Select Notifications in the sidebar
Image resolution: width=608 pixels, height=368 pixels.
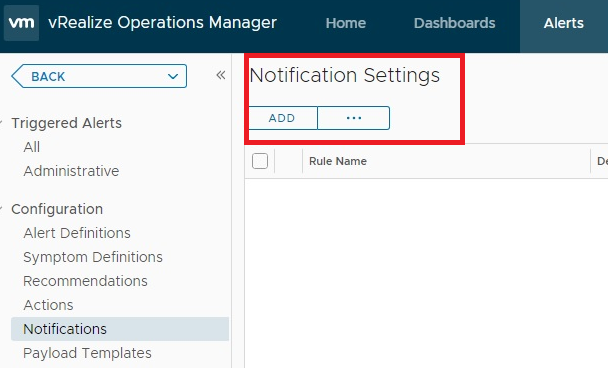click(x=120, y=329)
